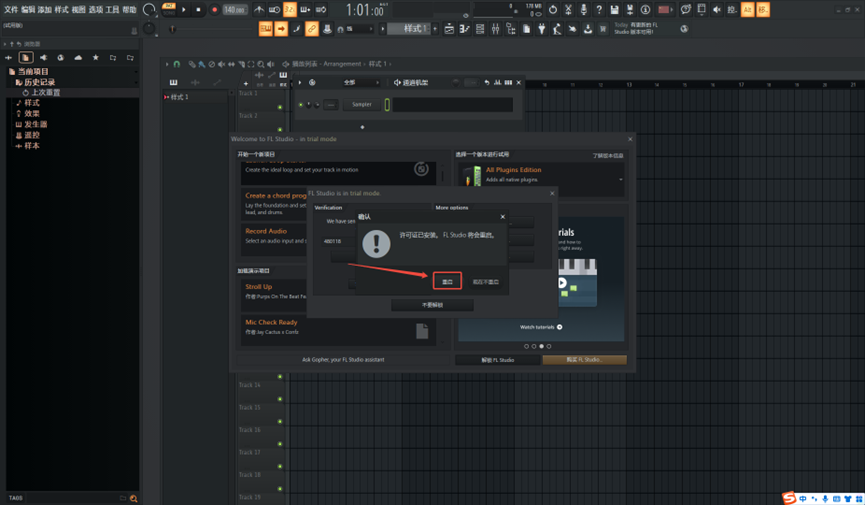Click the 重启 restart button in the dialog
This screenshot has height=505, width=865.
click(x=447, y=282)
